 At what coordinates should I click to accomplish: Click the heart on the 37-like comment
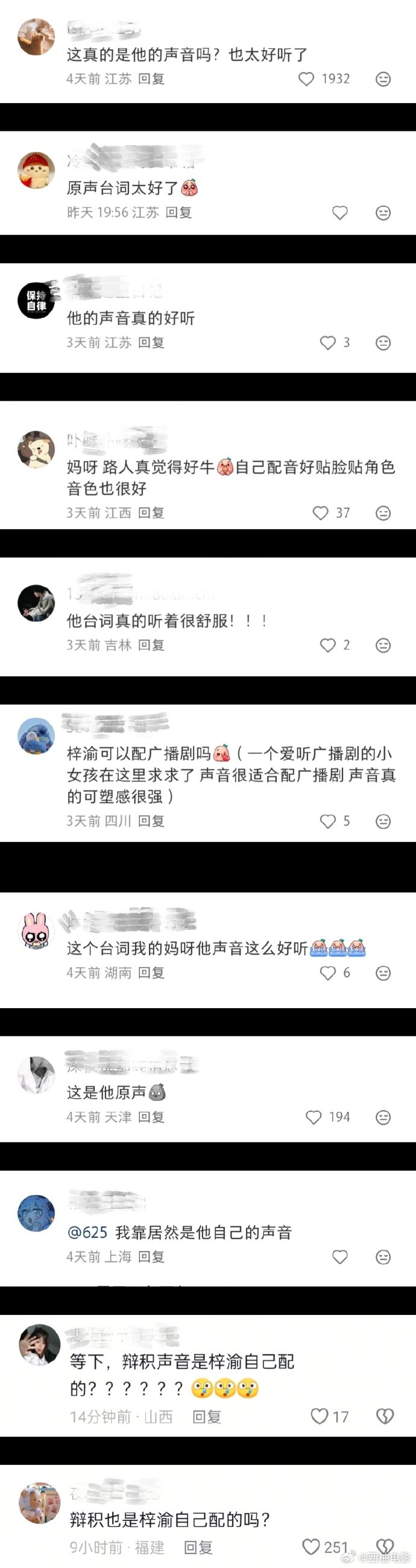tap(320, 513)
